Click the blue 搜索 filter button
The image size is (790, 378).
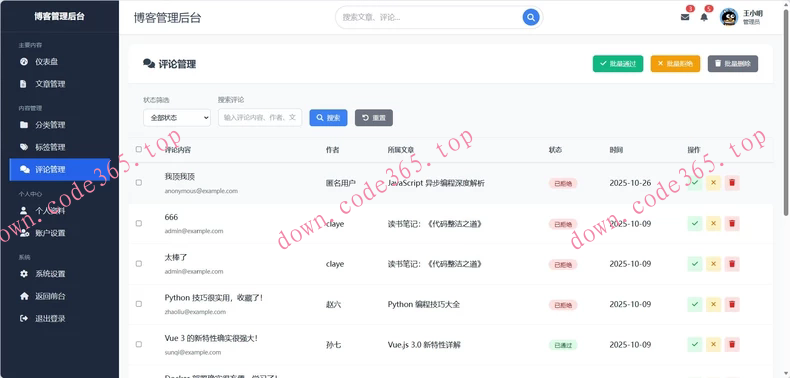pos(328,118)
